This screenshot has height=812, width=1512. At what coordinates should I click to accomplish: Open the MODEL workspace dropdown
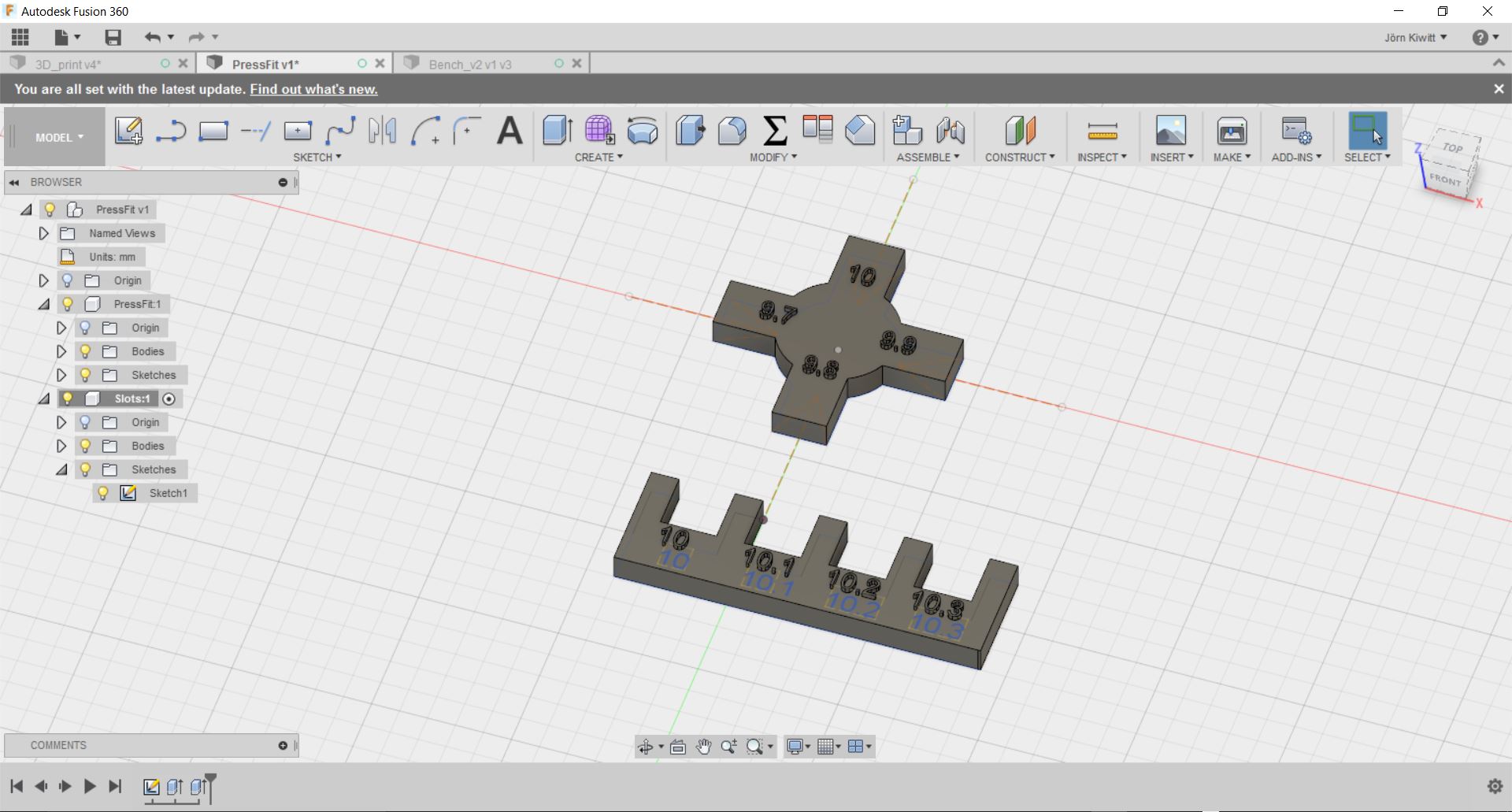tap(55, 137)
